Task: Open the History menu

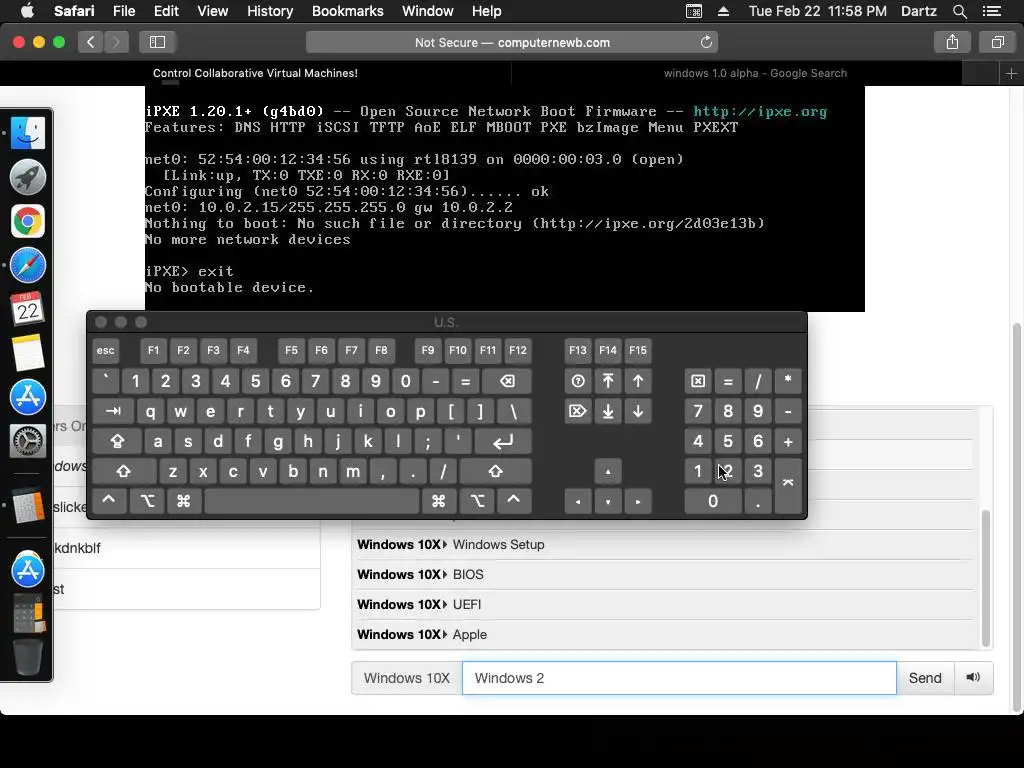Action: (x=270, y=11)
